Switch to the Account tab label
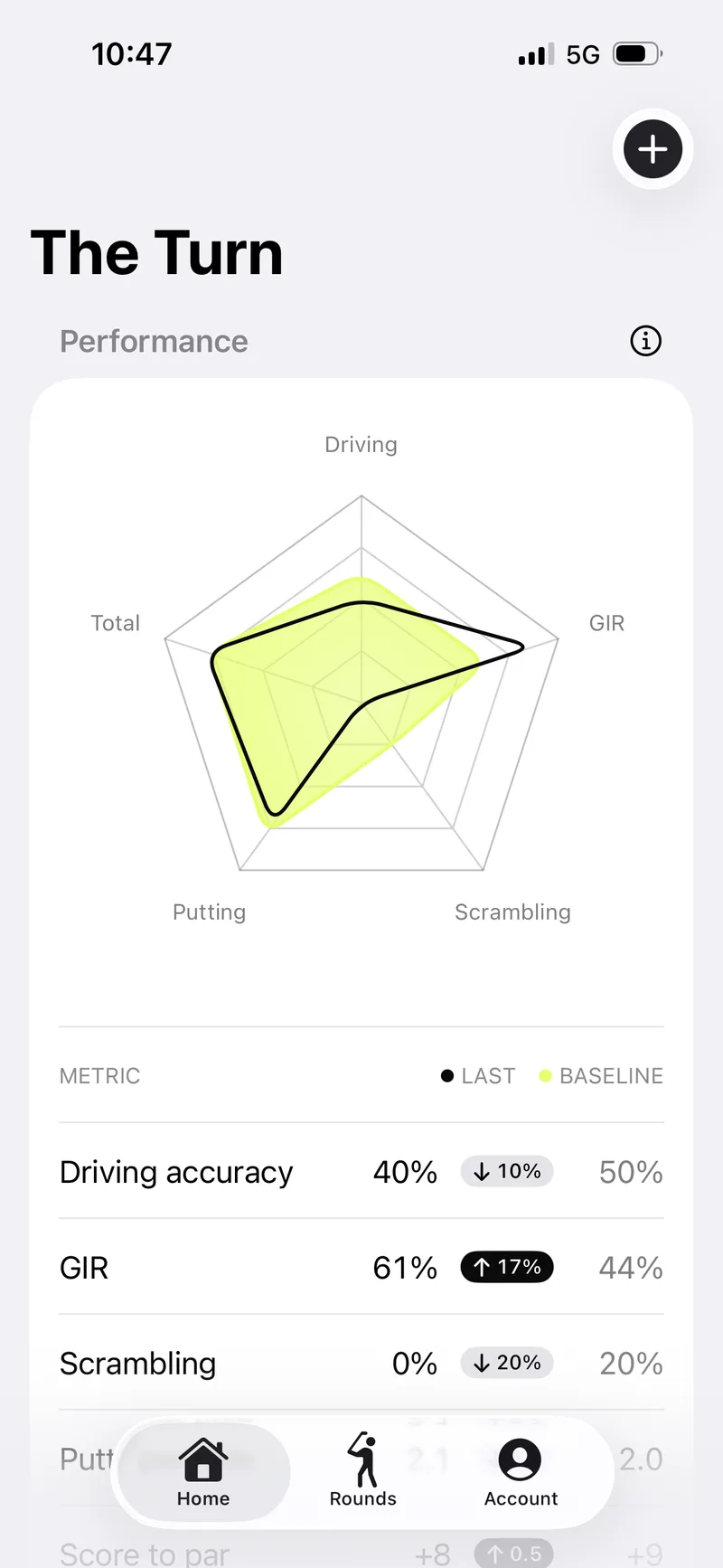The height and width of the screenshot is (1568, 723). coord(521,1498)
